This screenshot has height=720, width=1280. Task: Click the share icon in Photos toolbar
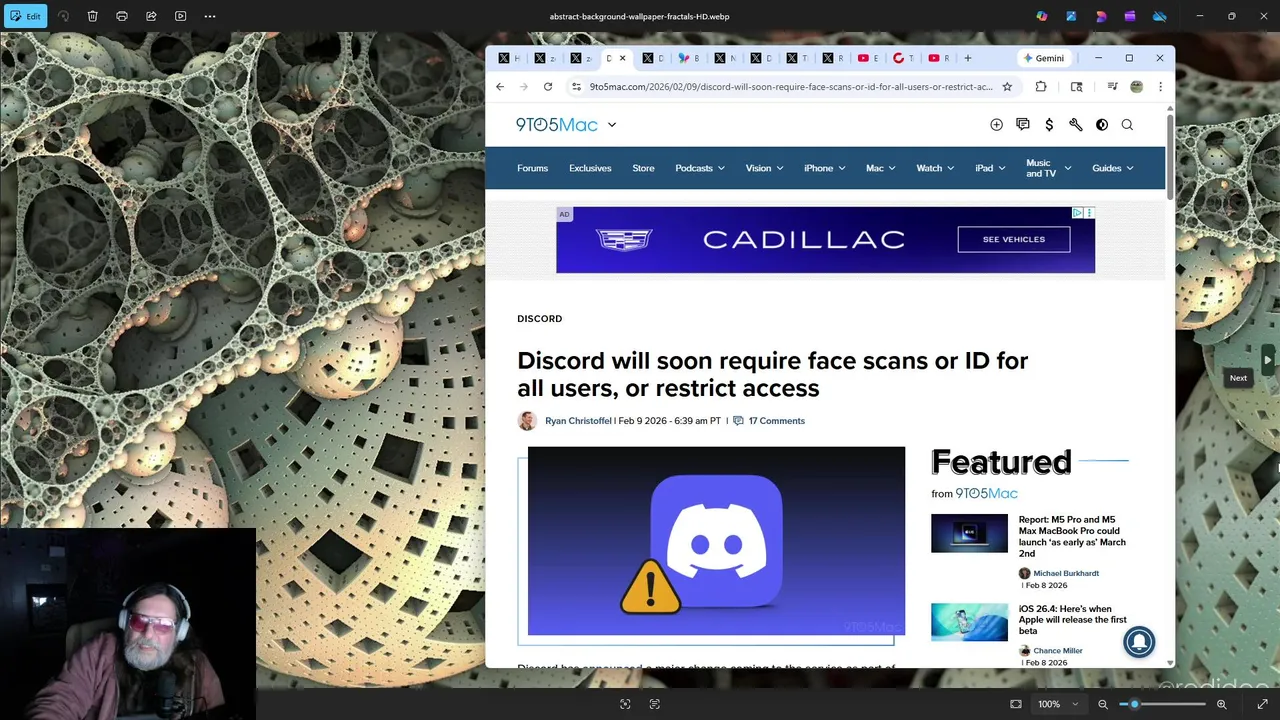151,16
